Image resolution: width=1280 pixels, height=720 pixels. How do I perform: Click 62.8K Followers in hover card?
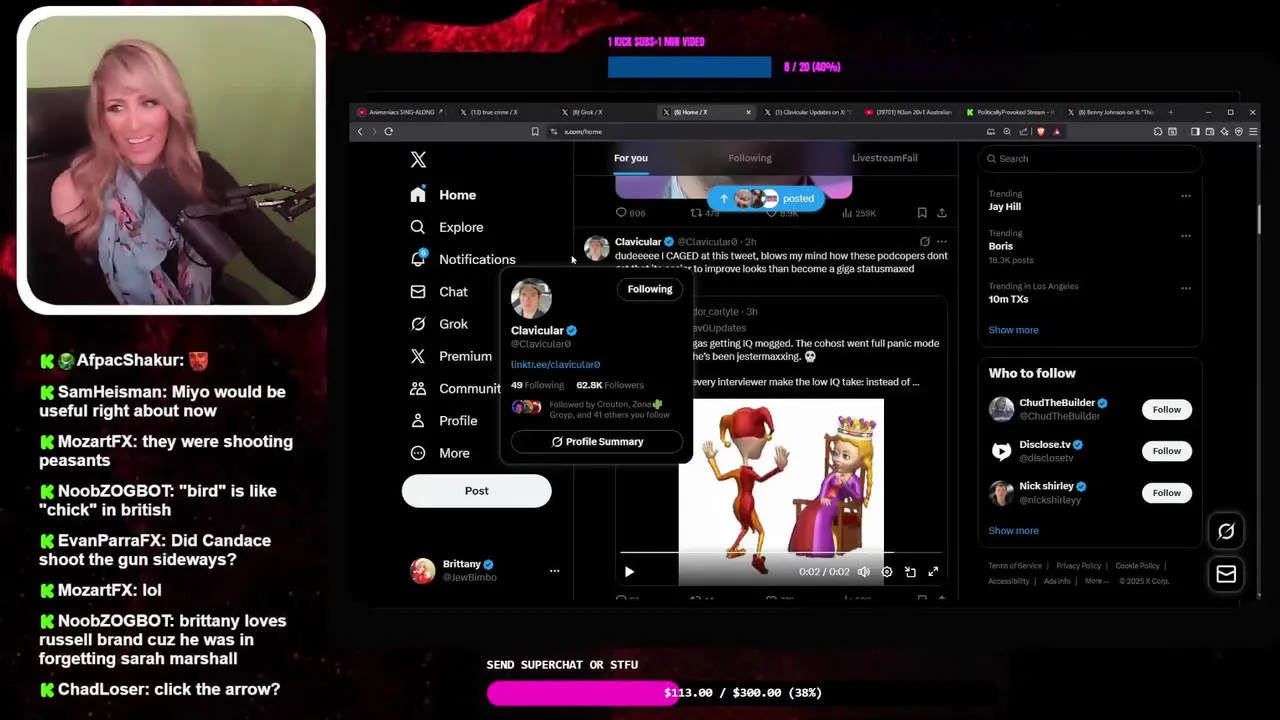pyautogui.click(x=610, y=385)
